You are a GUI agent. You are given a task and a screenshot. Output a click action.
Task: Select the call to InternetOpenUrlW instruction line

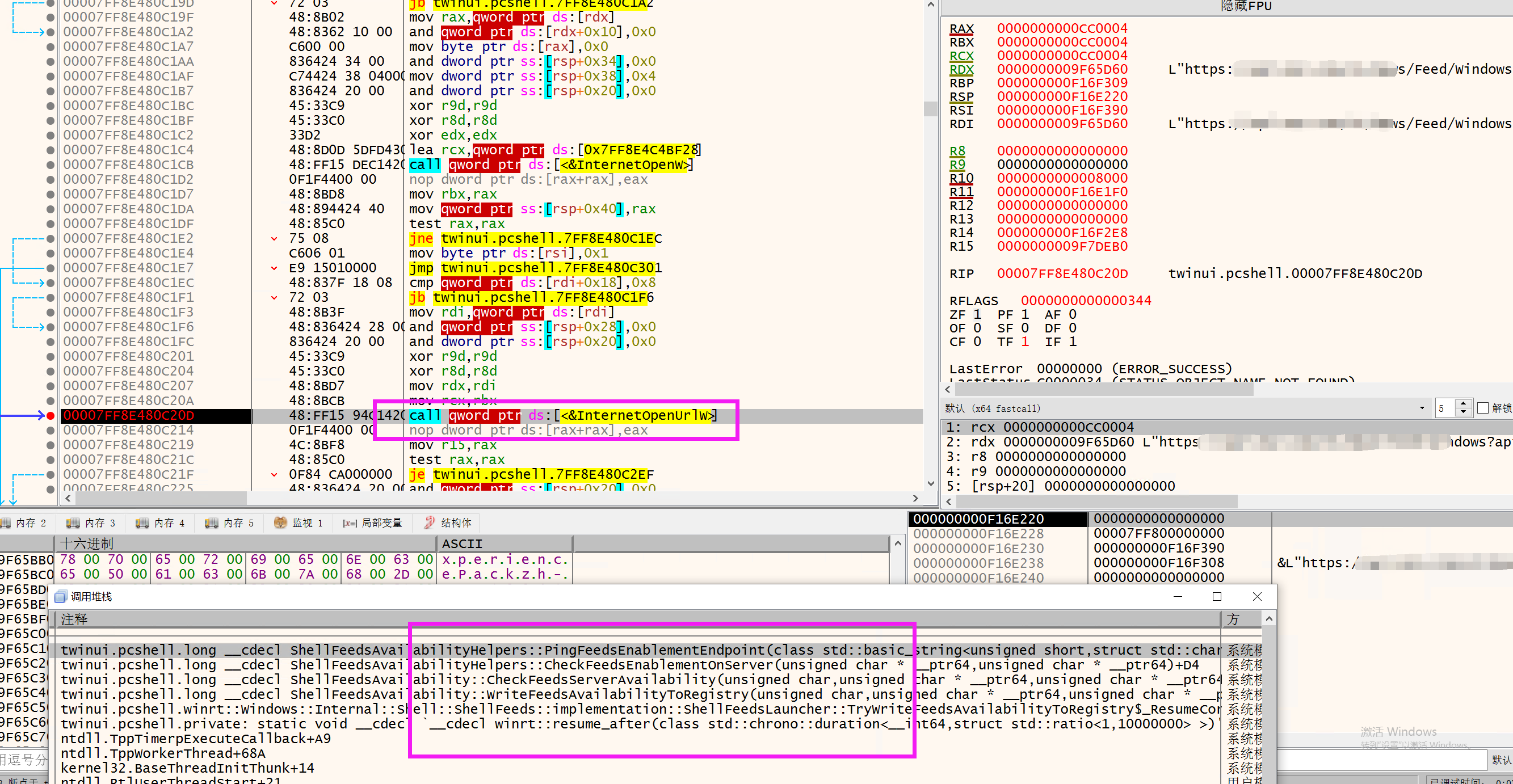tap(562, 416)
